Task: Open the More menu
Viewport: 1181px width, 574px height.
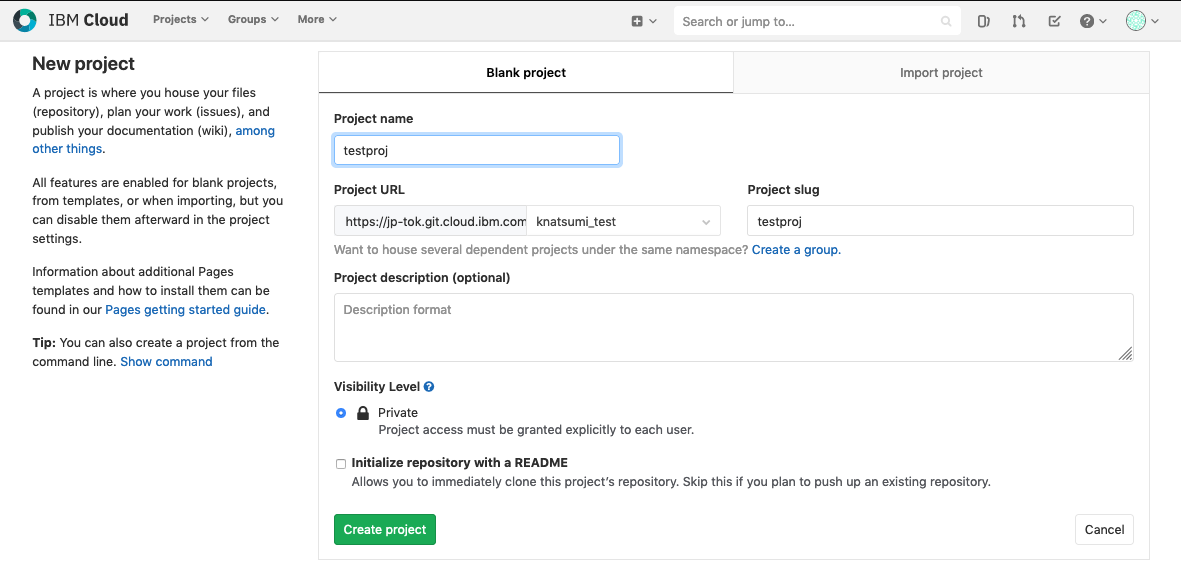Action: (x=317, y=20)
